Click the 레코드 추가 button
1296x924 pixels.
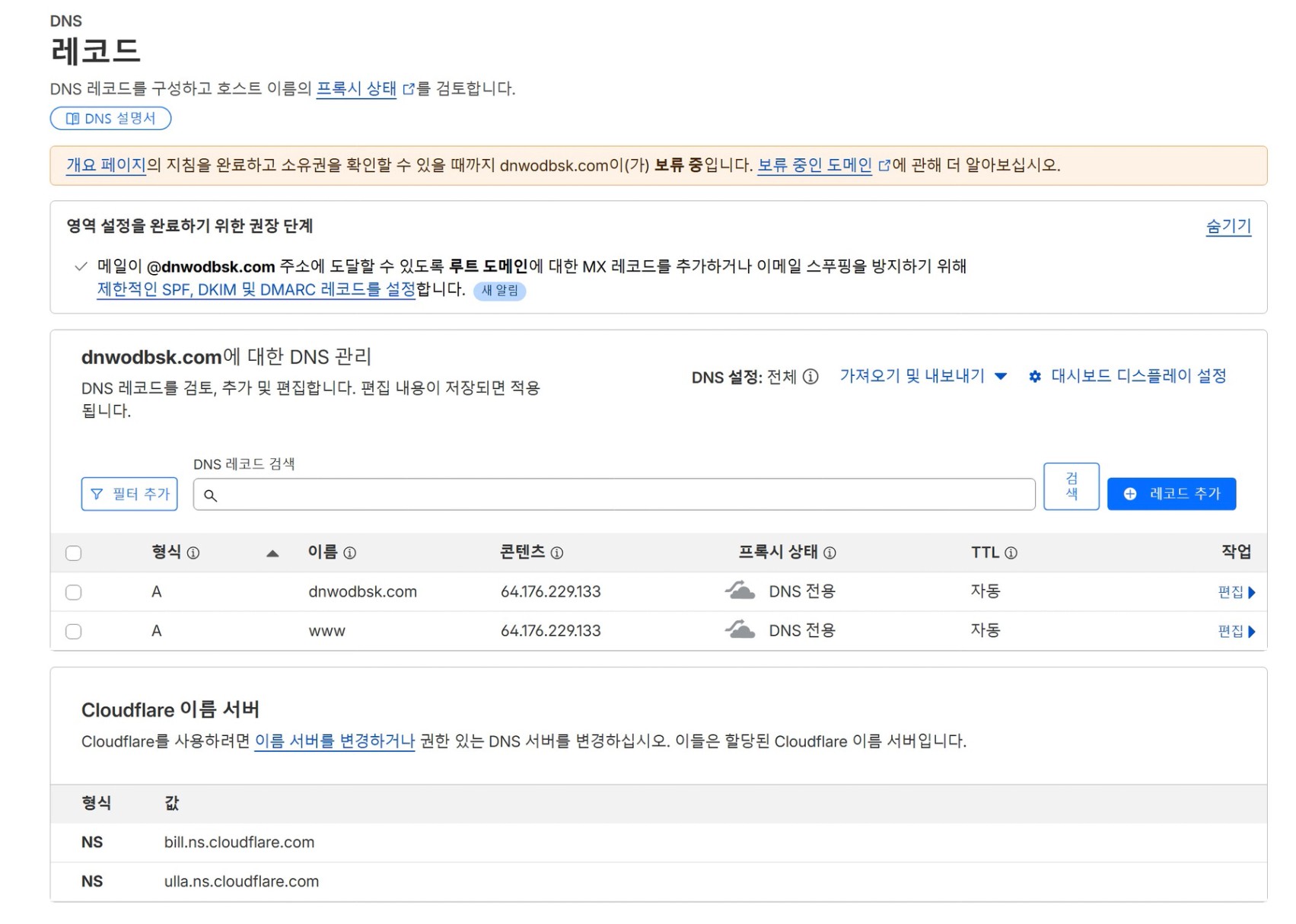(x=1171, y=494)
